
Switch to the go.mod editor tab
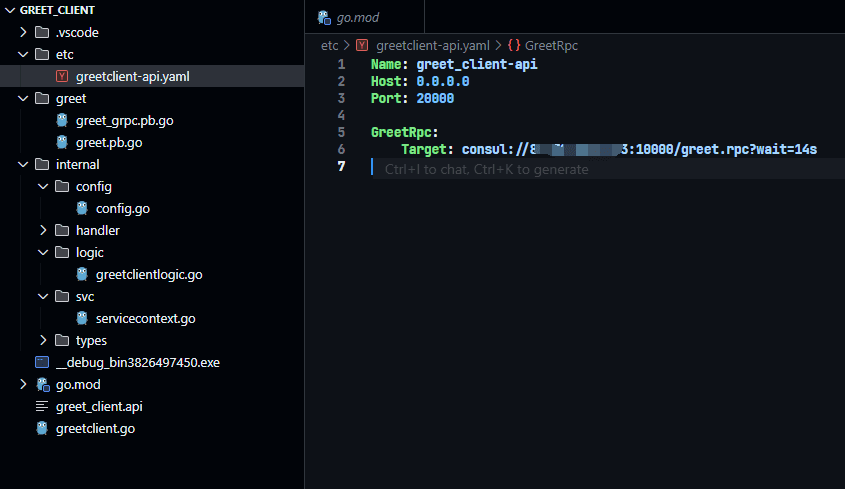pos(359,17)
